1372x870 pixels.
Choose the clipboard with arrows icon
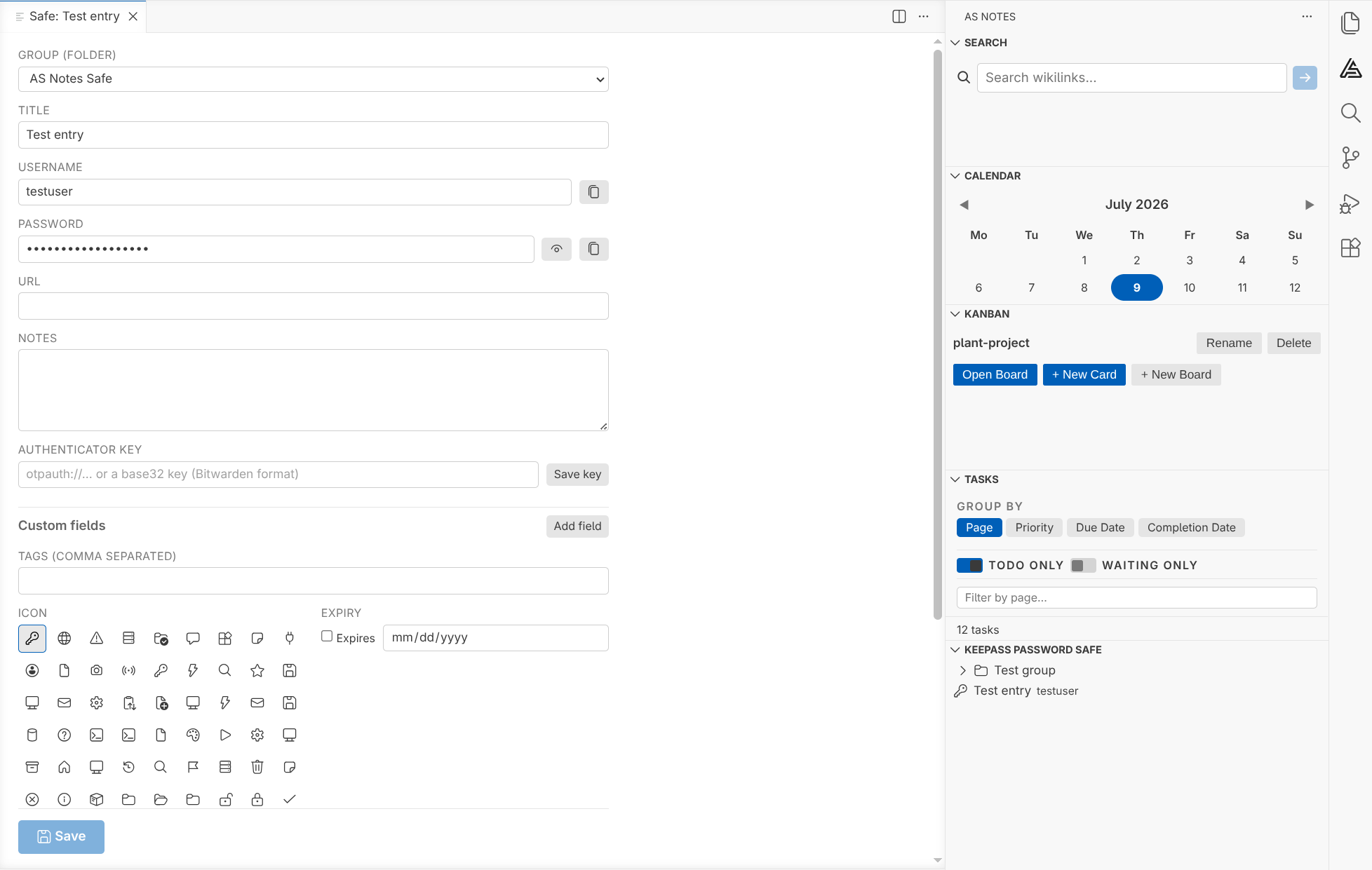tap(128, 702)
